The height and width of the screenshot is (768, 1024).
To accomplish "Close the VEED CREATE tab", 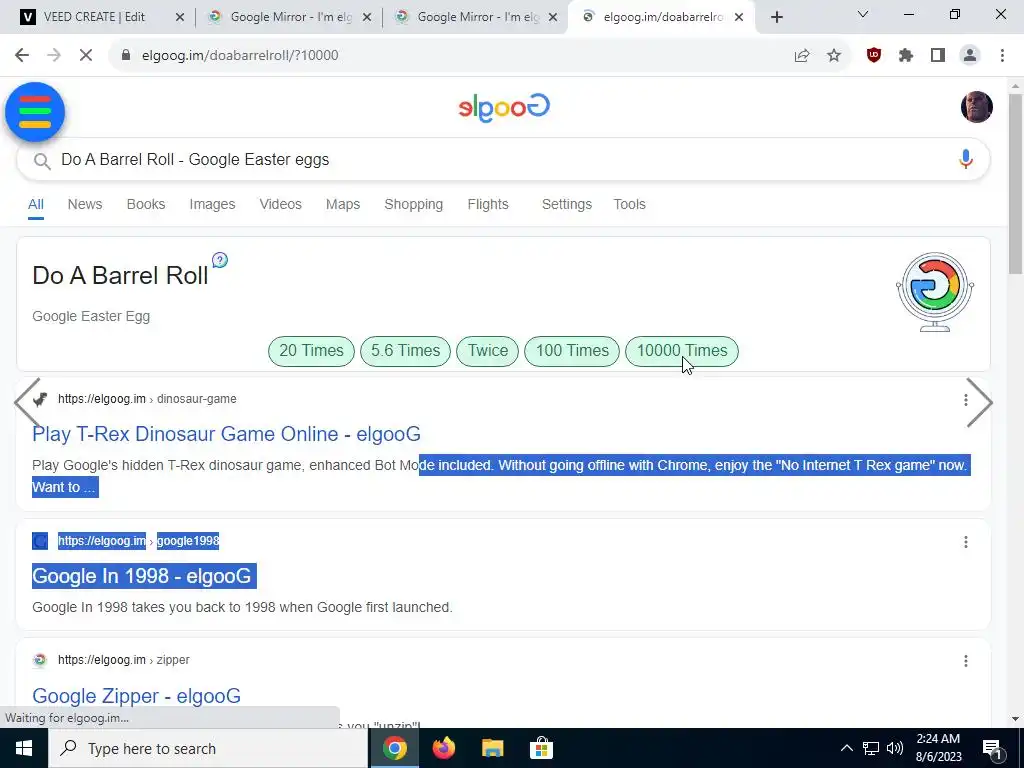I will click(180, 18).
